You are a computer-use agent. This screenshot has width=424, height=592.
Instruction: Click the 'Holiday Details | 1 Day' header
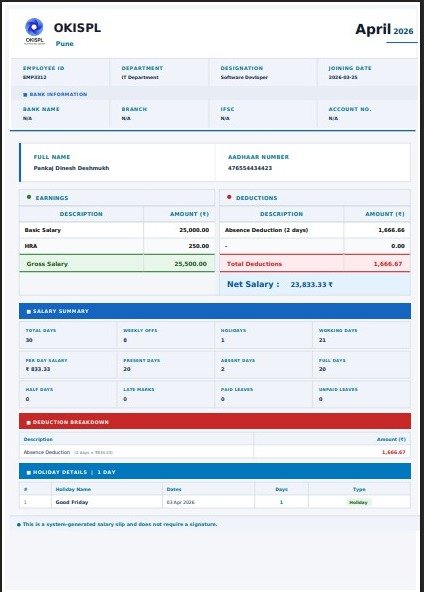[215, 472]
